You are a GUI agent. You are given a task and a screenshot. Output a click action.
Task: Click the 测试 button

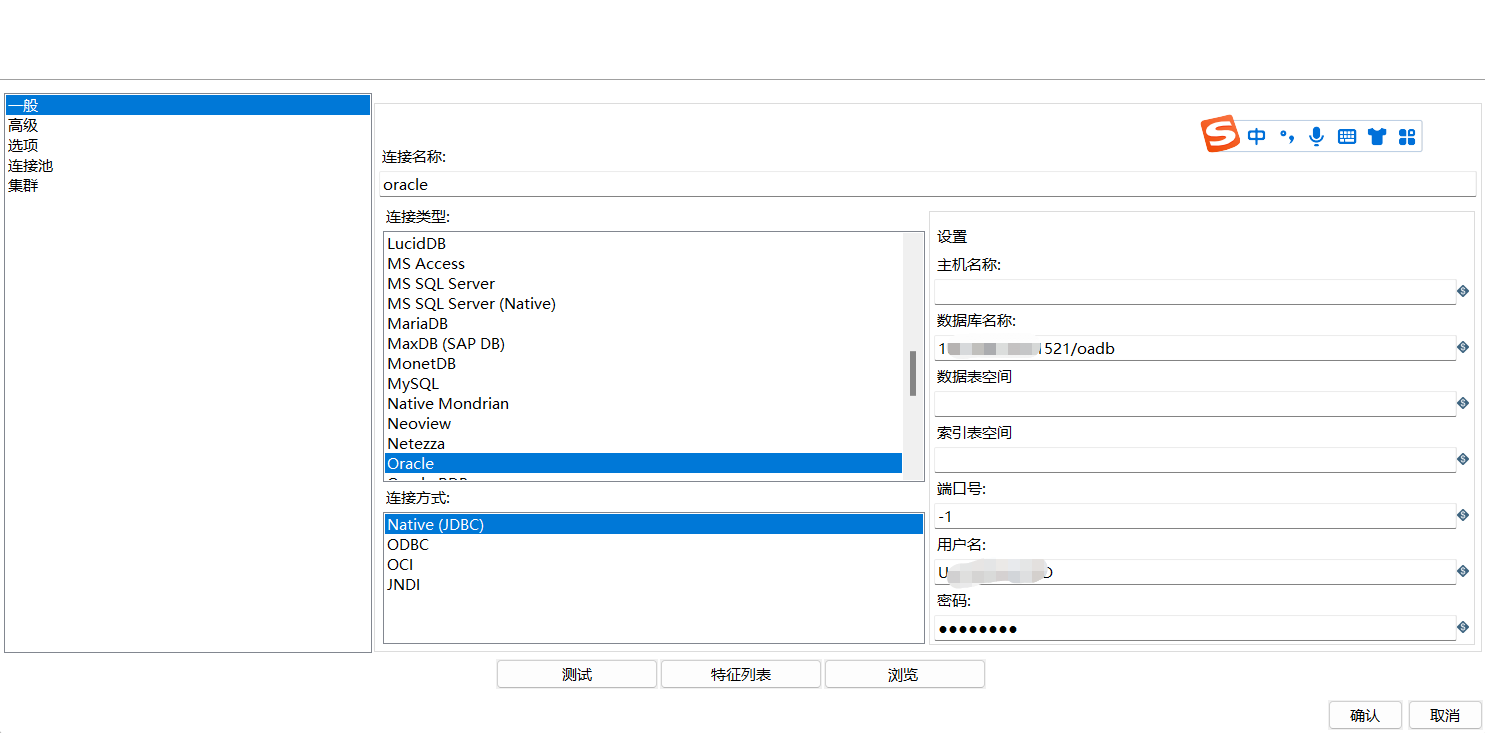tap(577, 675)
